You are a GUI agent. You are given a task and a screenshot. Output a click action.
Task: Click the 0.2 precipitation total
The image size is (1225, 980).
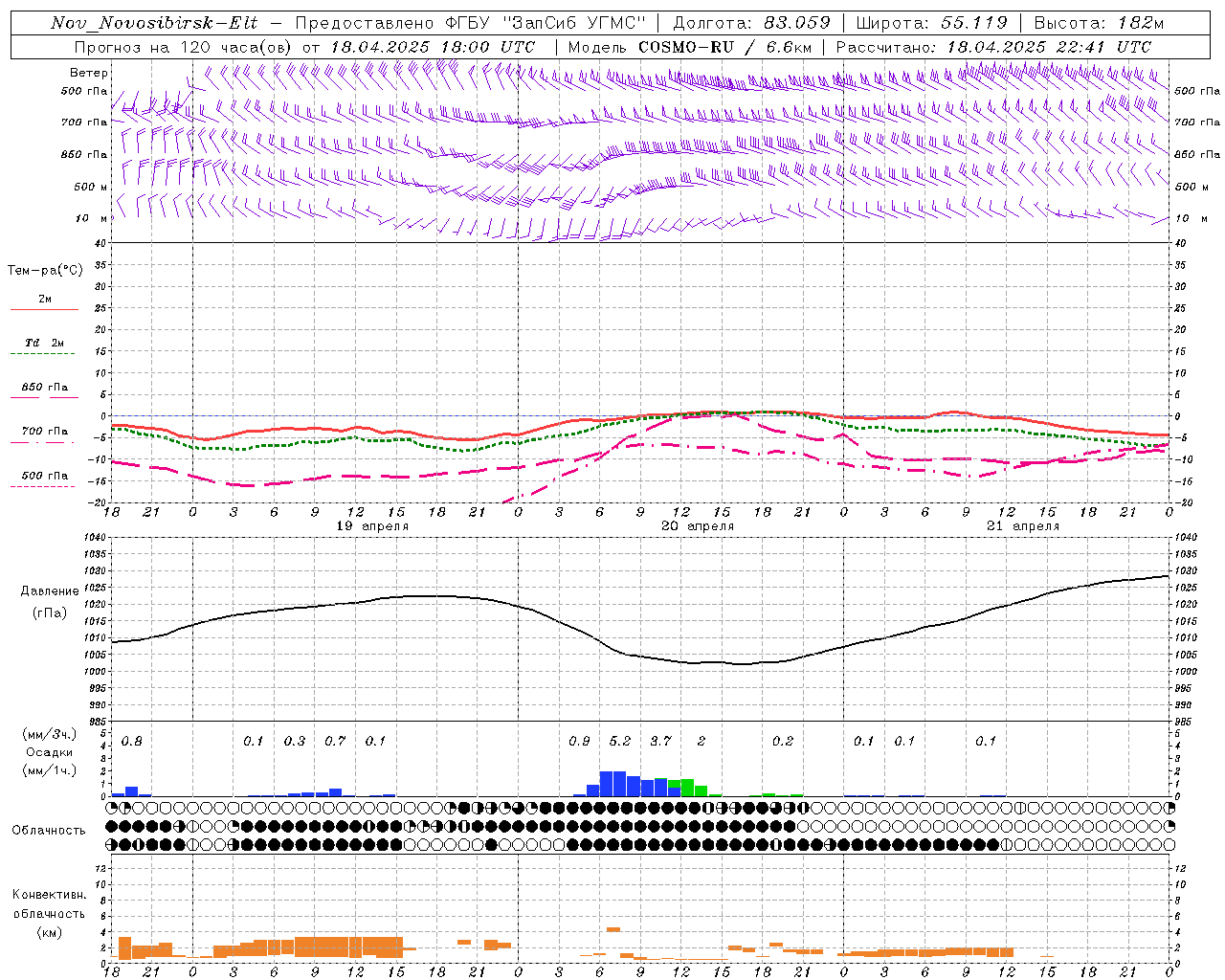click(x=783, y=742)
